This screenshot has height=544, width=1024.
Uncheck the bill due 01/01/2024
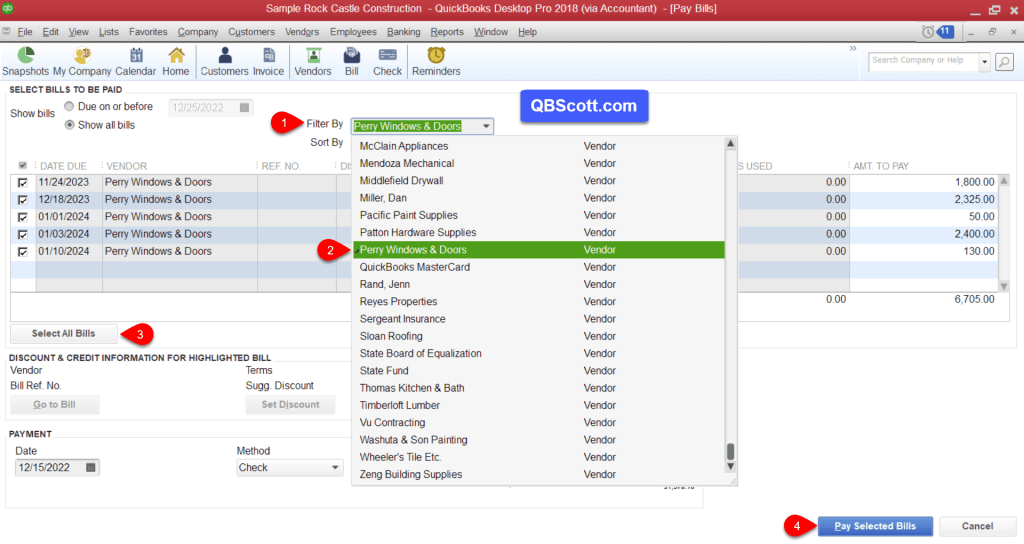point(23,217)
